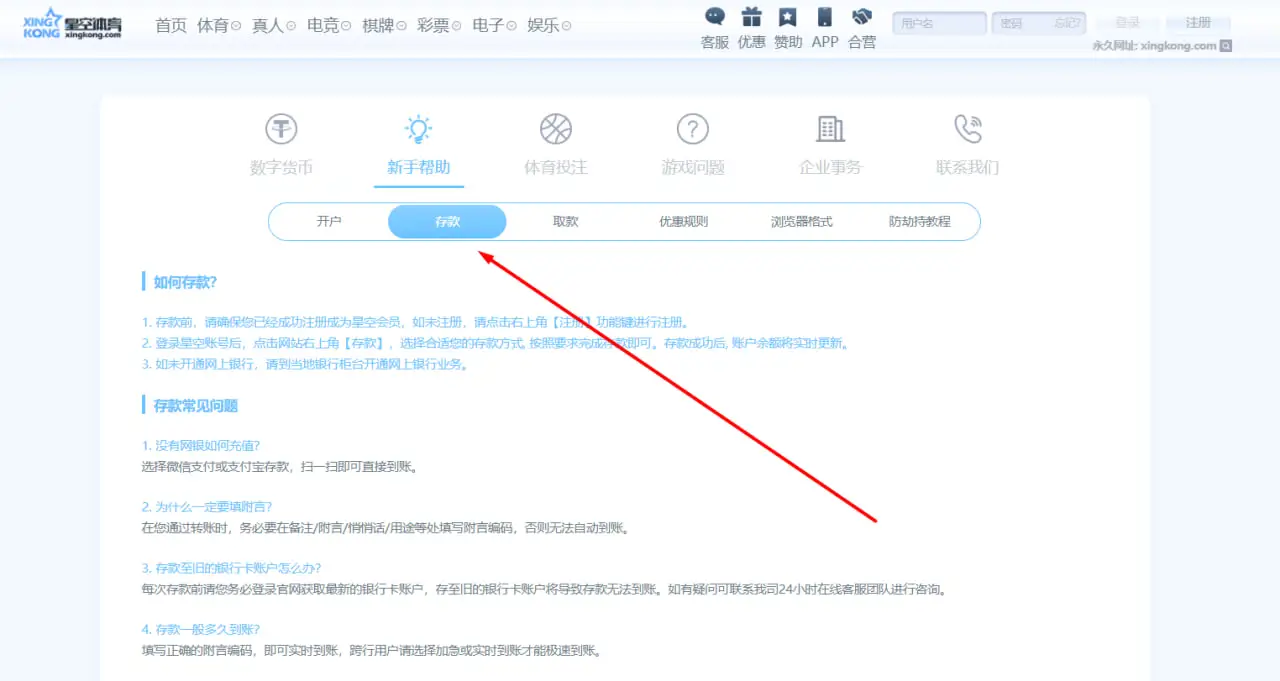This screenshot has height=681, width=1280.
Task: Click the 忘记? forgot password link
Action: 1066,23
